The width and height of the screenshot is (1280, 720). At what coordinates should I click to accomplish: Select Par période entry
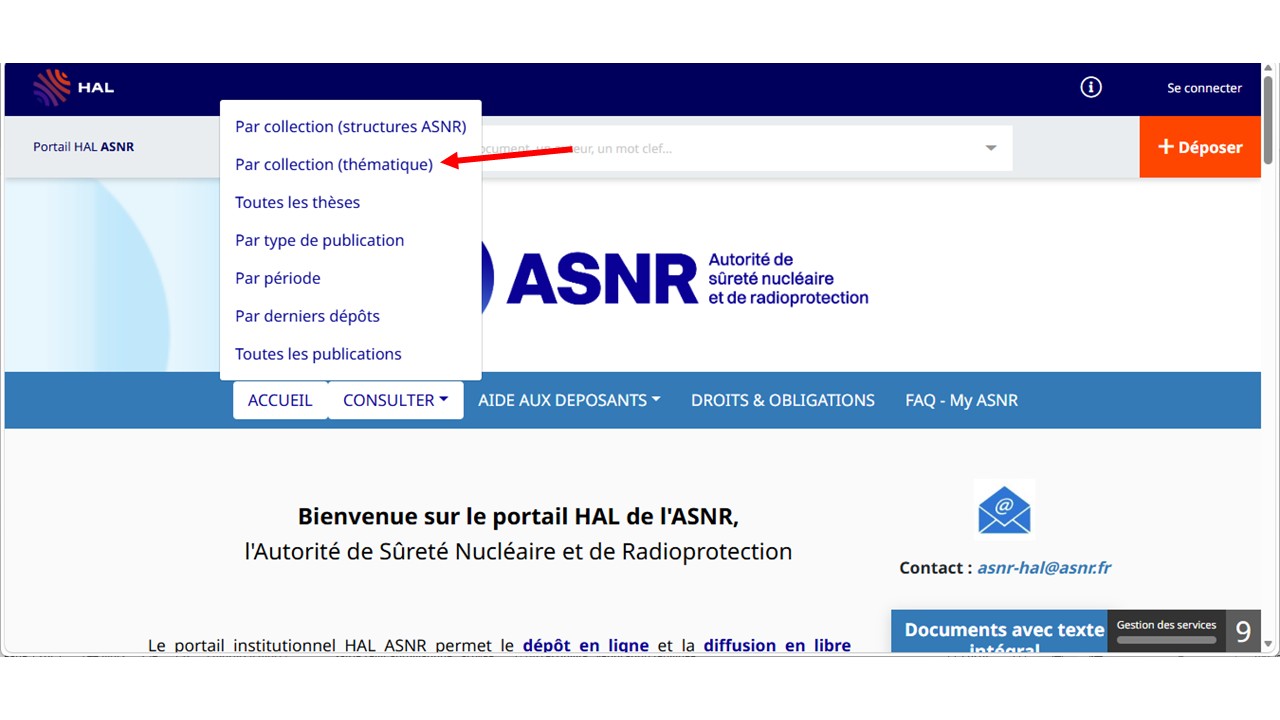(x=278, y=279)
